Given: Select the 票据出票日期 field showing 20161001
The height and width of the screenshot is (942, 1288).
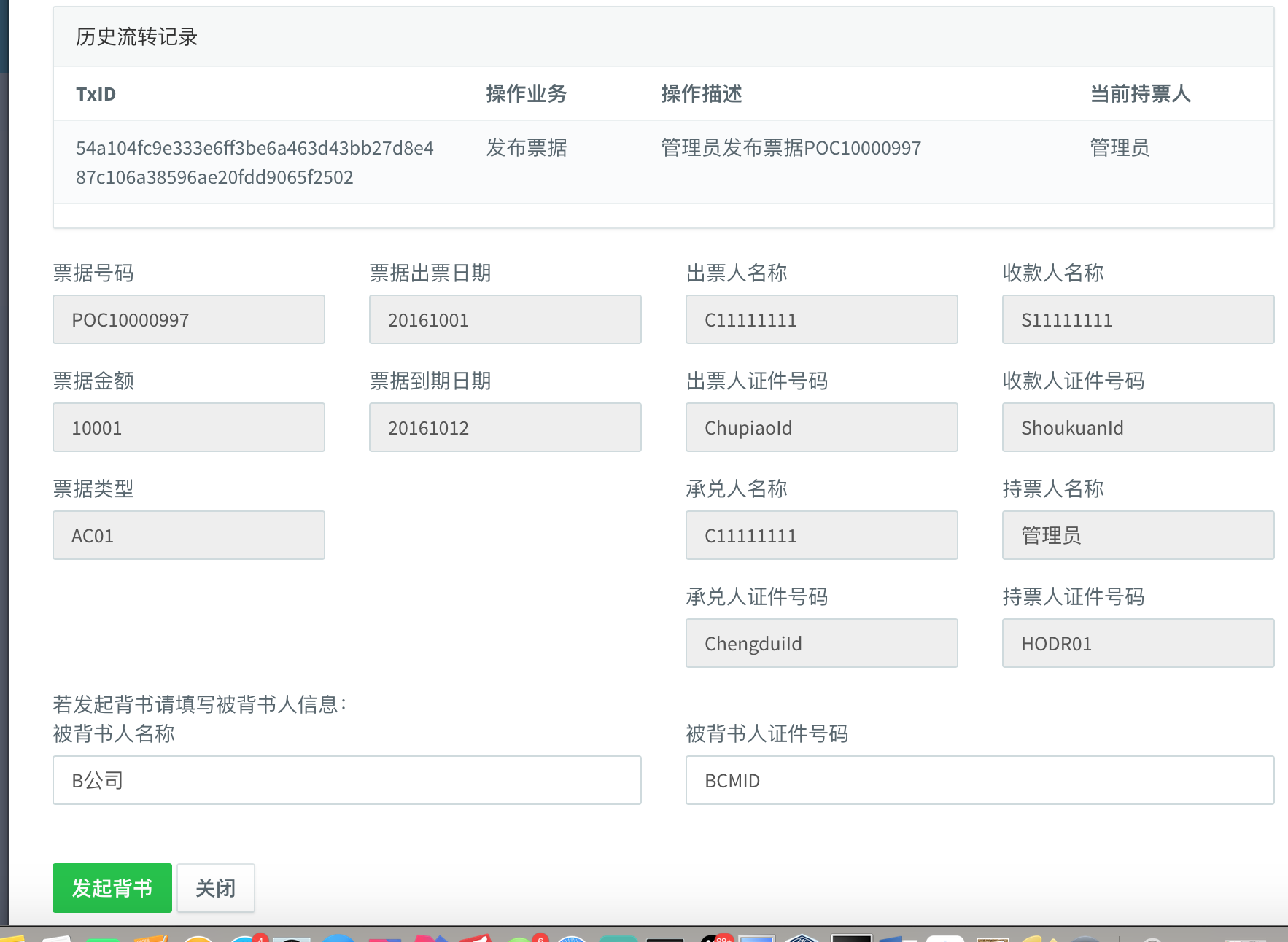Looking at the screenshot, I should pyautogui.click(x=505, y=319).
